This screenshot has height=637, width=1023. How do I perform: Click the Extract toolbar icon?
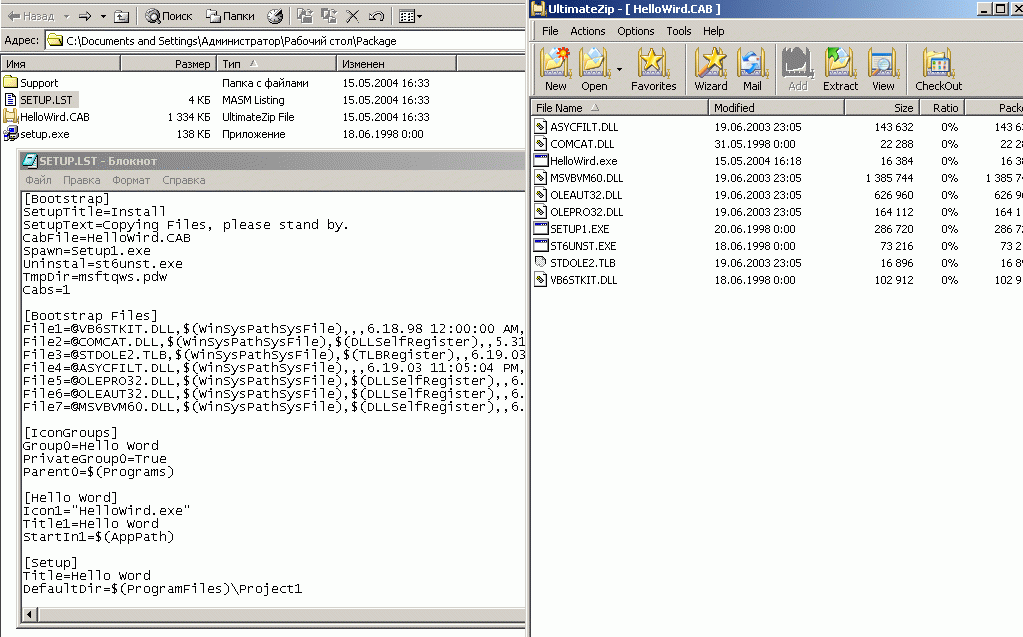click(840, 69)
